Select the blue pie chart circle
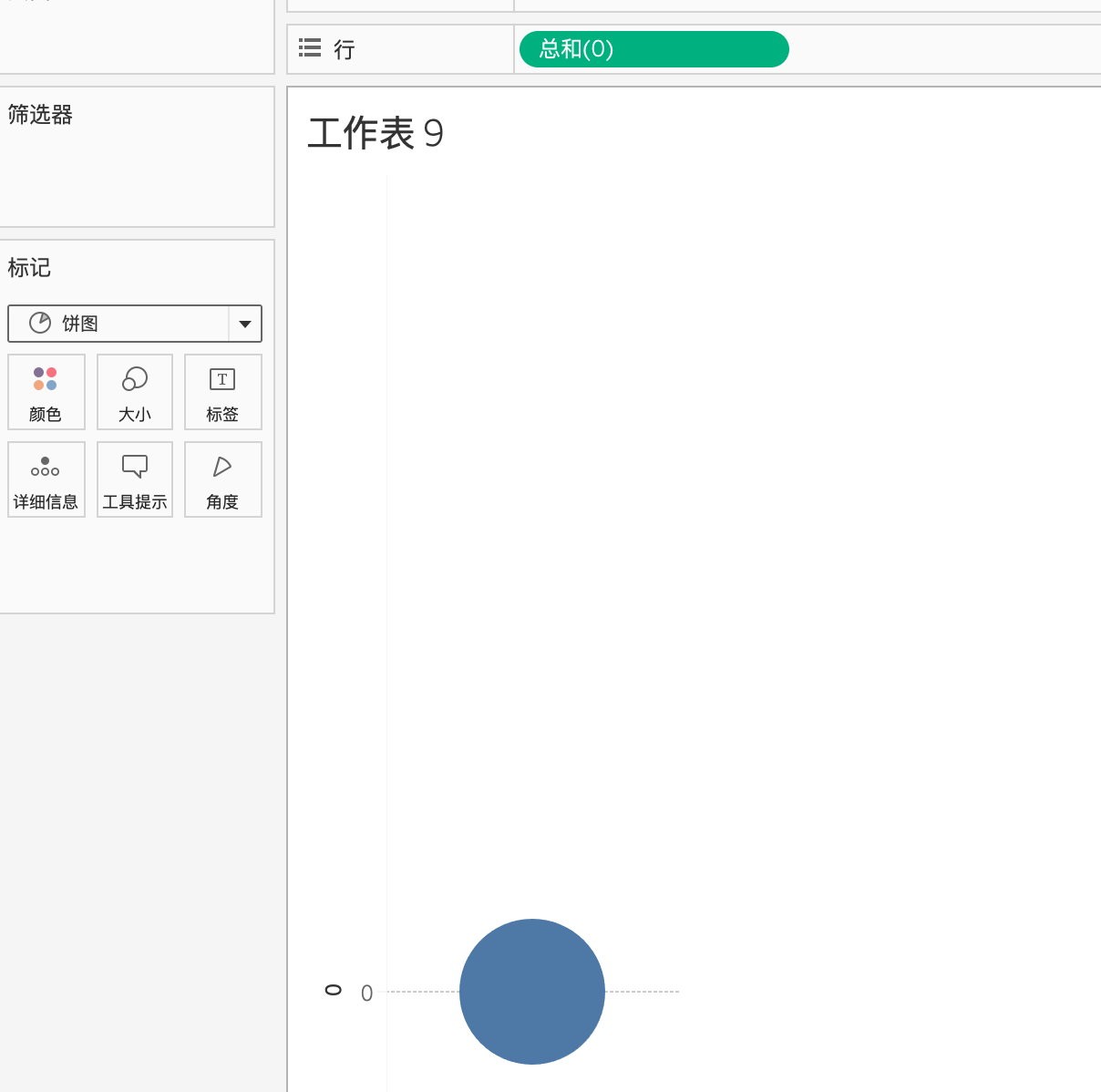Viewport: 1101px width, 1092px height. (x=531, y=992)
